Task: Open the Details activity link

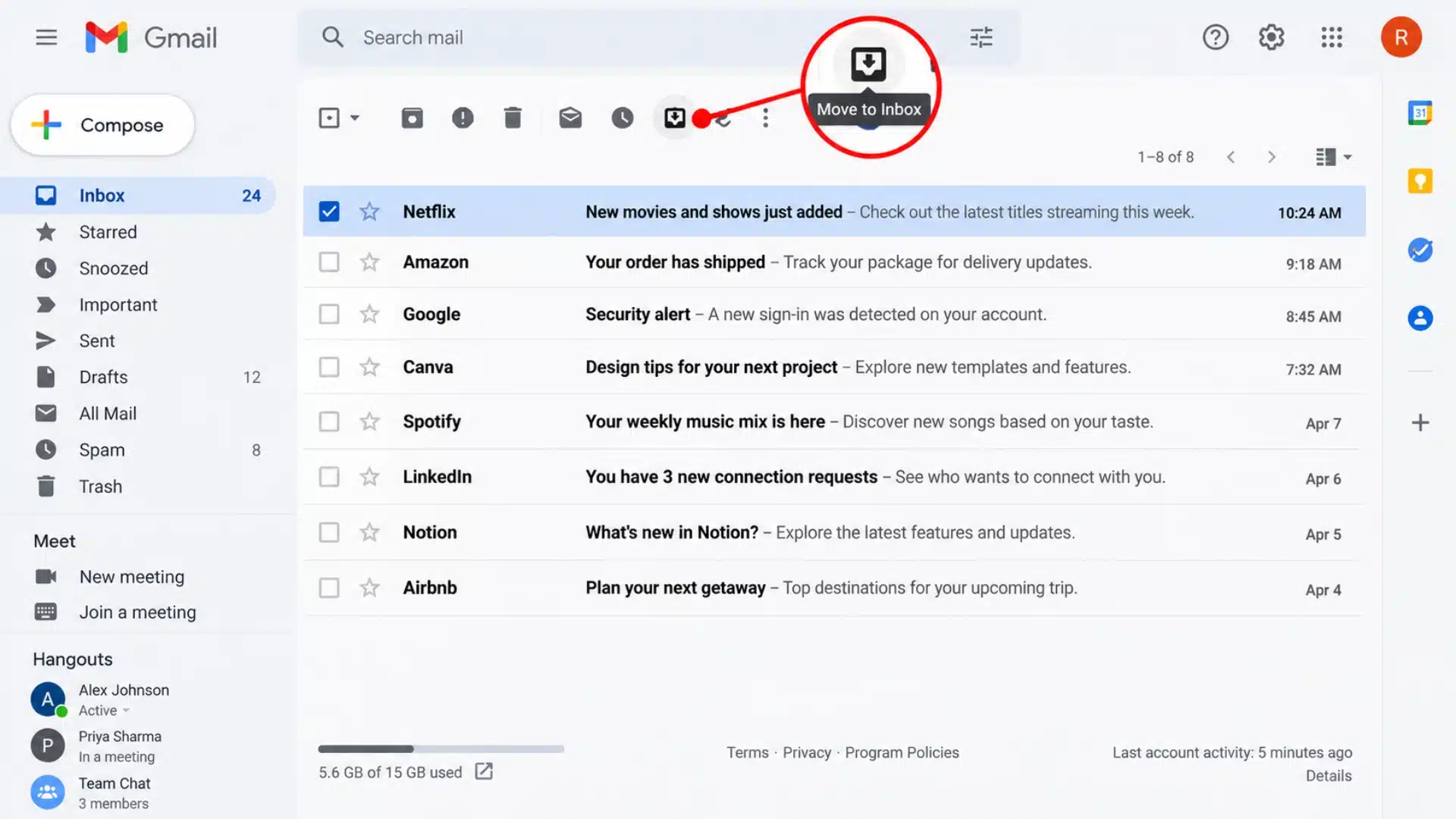Action: [1329, 776]
